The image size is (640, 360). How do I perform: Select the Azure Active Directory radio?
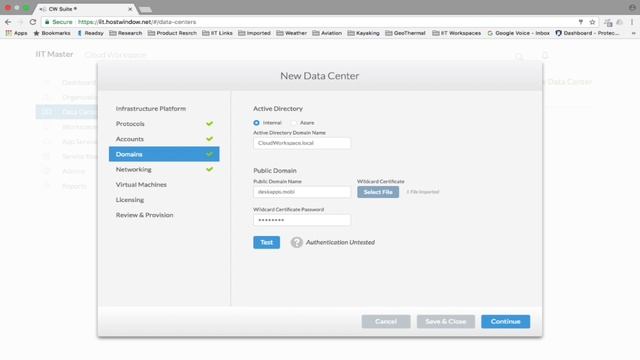pos(293,123)
